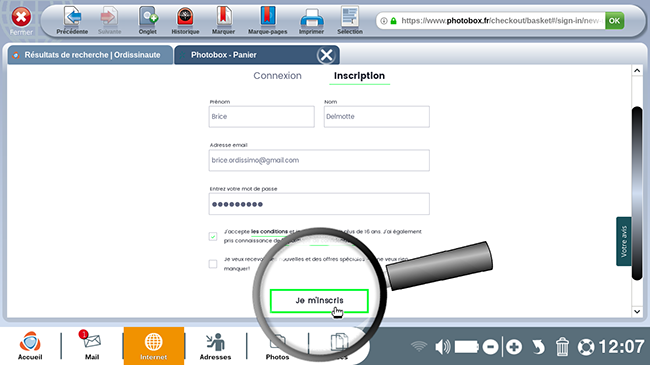Click the battery level indicator
Viewport: 650px width, 365px height.
pos(466,347)
